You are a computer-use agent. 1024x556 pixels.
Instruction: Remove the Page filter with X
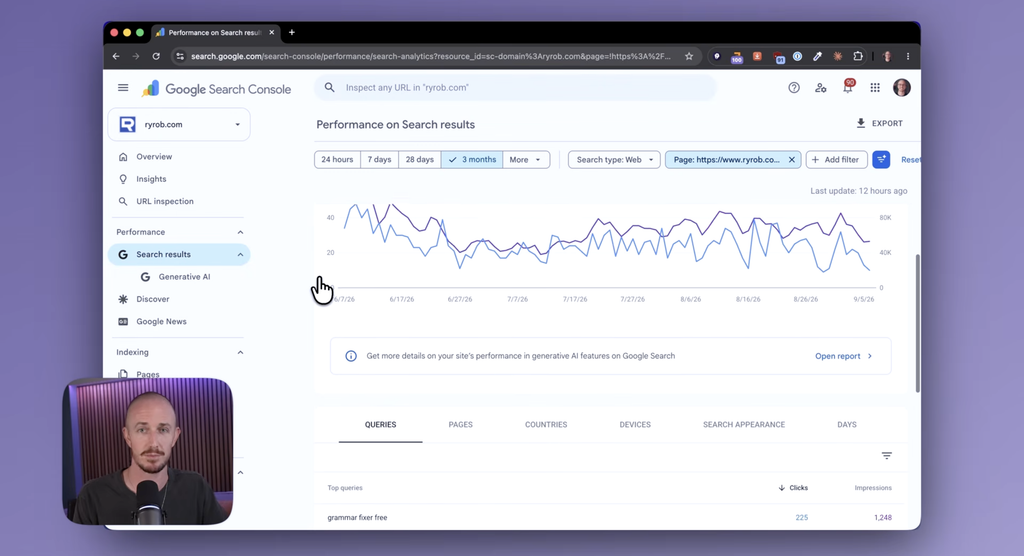pyautogui.click(x=792, y=159)
